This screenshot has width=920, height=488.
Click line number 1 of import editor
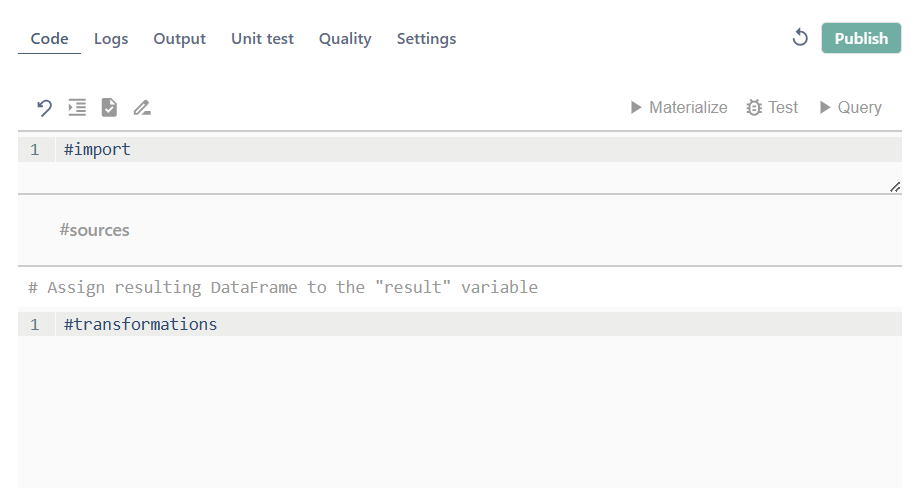pos(35,150)
